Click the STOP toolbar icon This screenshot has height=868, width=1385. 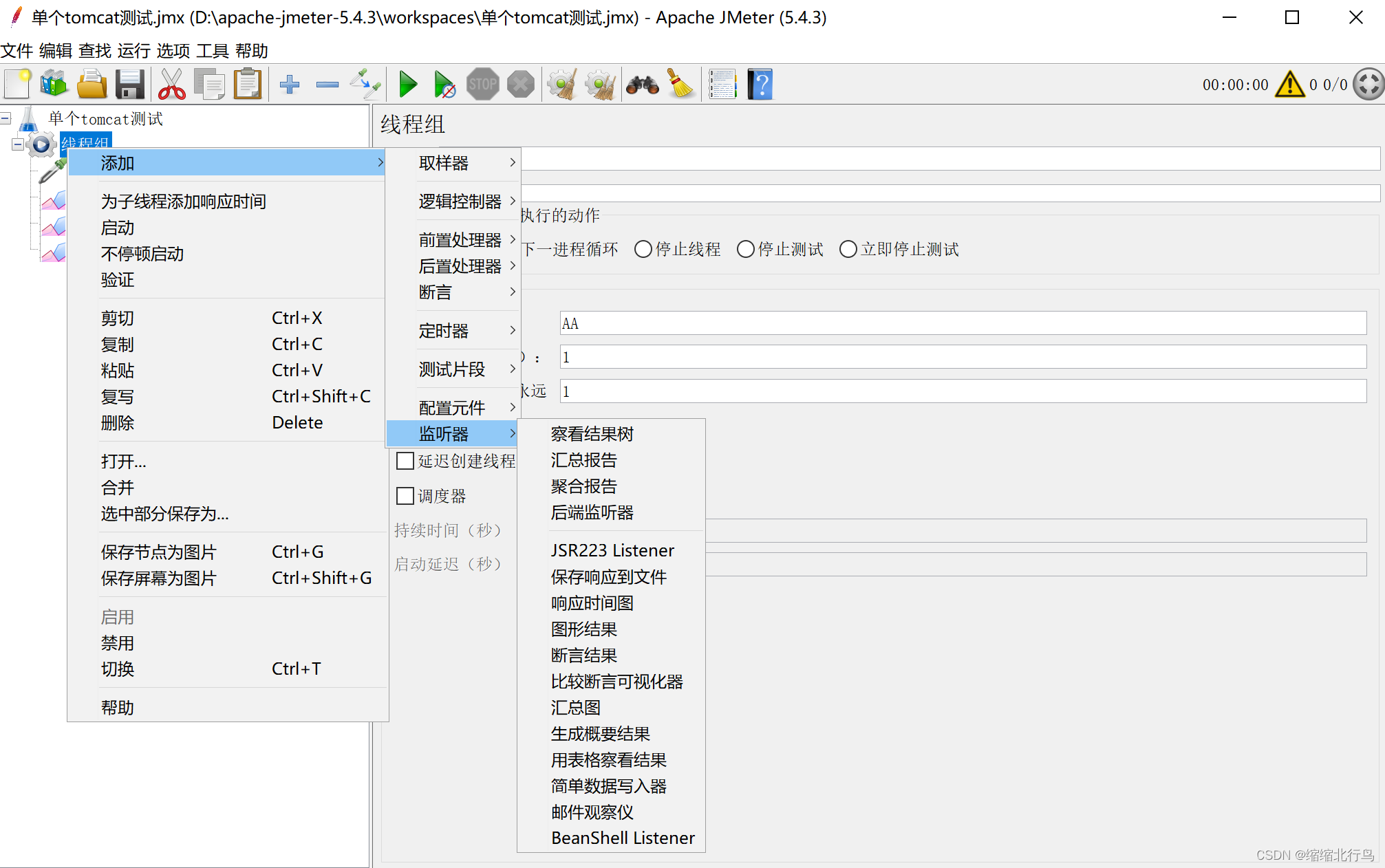click(483, 85)
